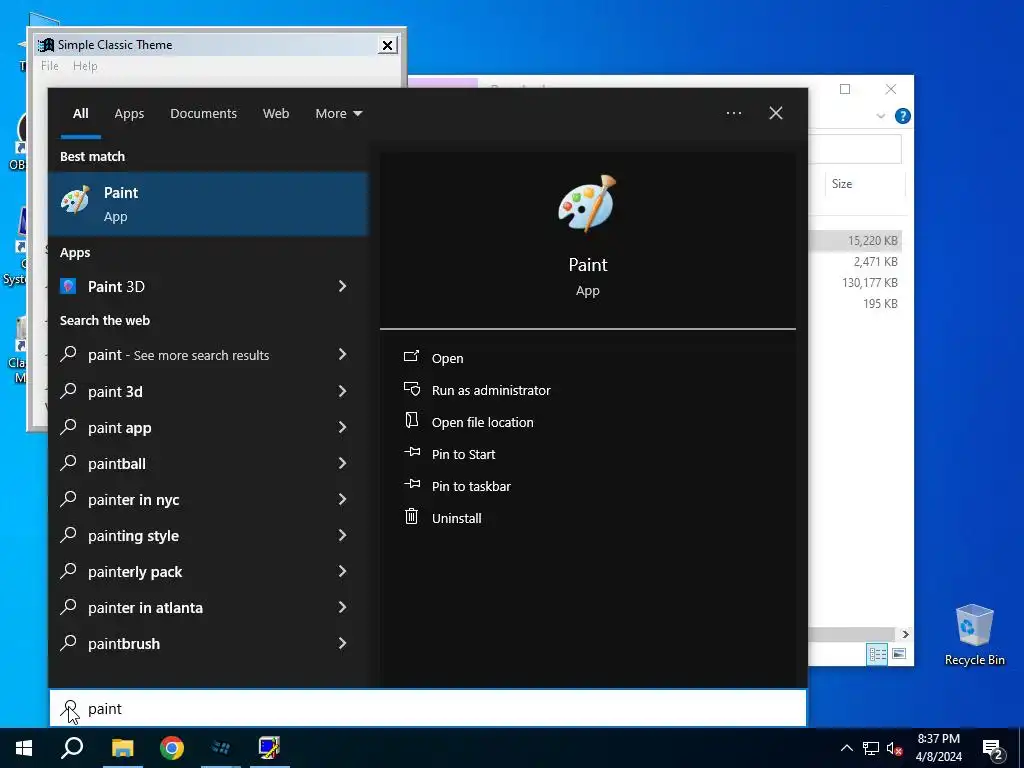This screenshot has height=768, width=1024.
Task: Expand the paintball suggestion chevron
Action: [342, 463]
